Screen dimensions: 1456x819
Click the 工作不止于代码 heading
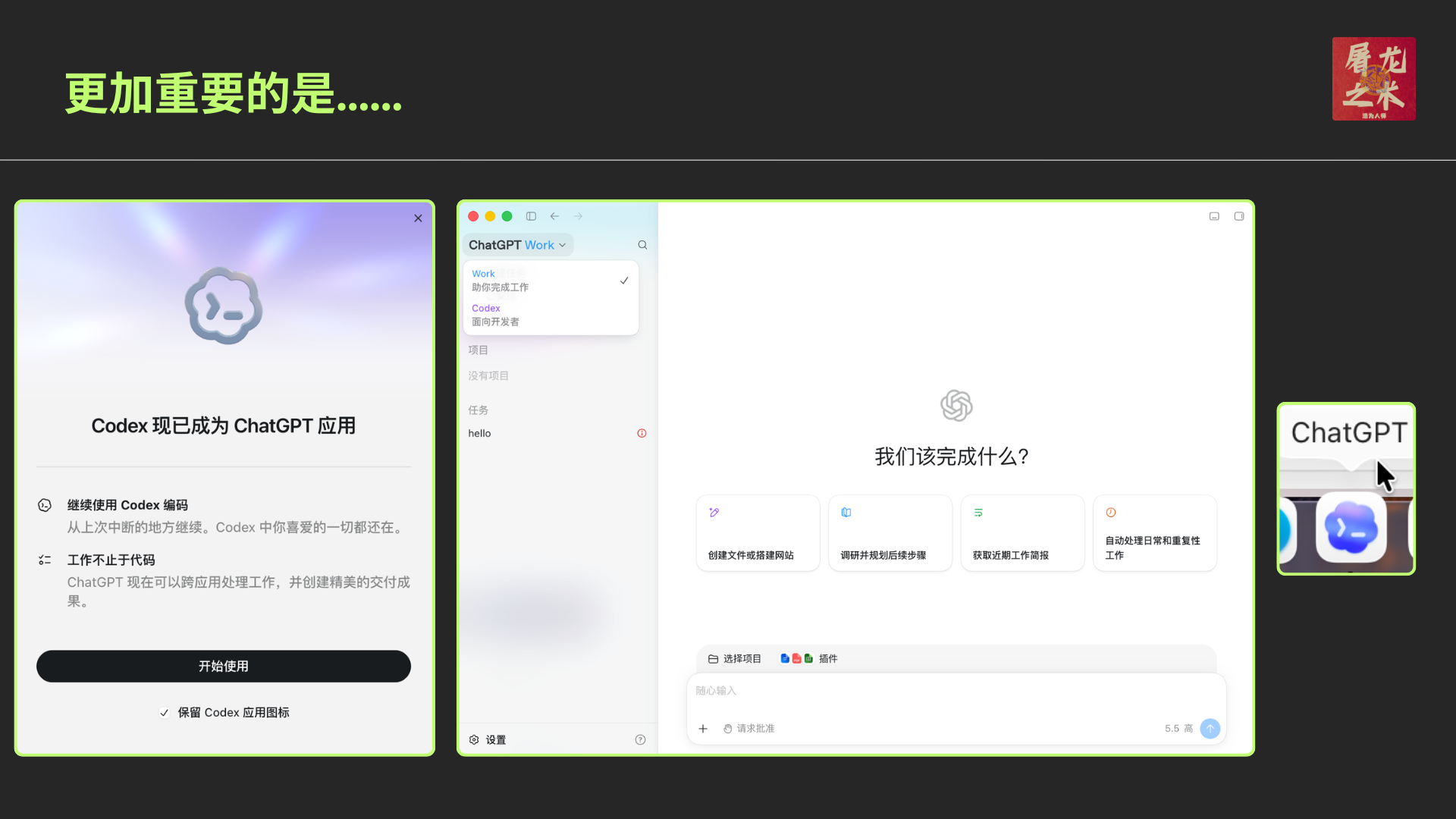click(x=111, y=560)
